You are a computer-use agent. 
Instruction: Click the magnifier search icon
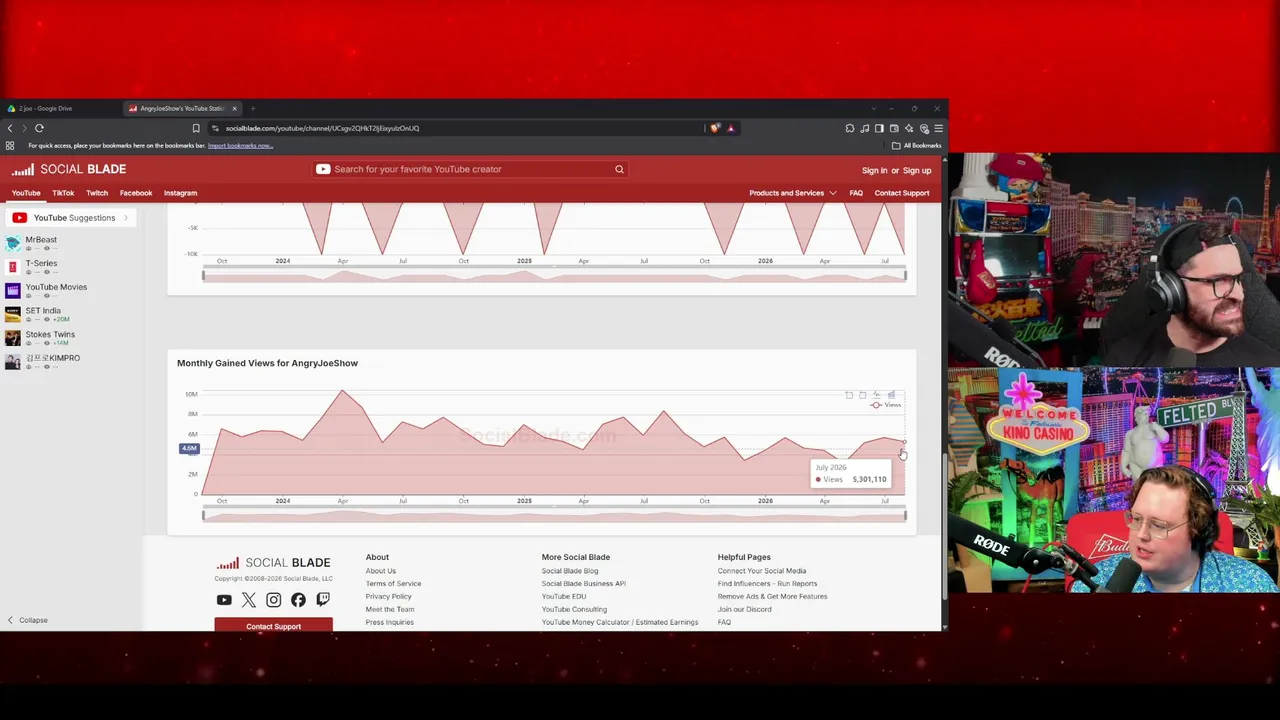[619, 169]
